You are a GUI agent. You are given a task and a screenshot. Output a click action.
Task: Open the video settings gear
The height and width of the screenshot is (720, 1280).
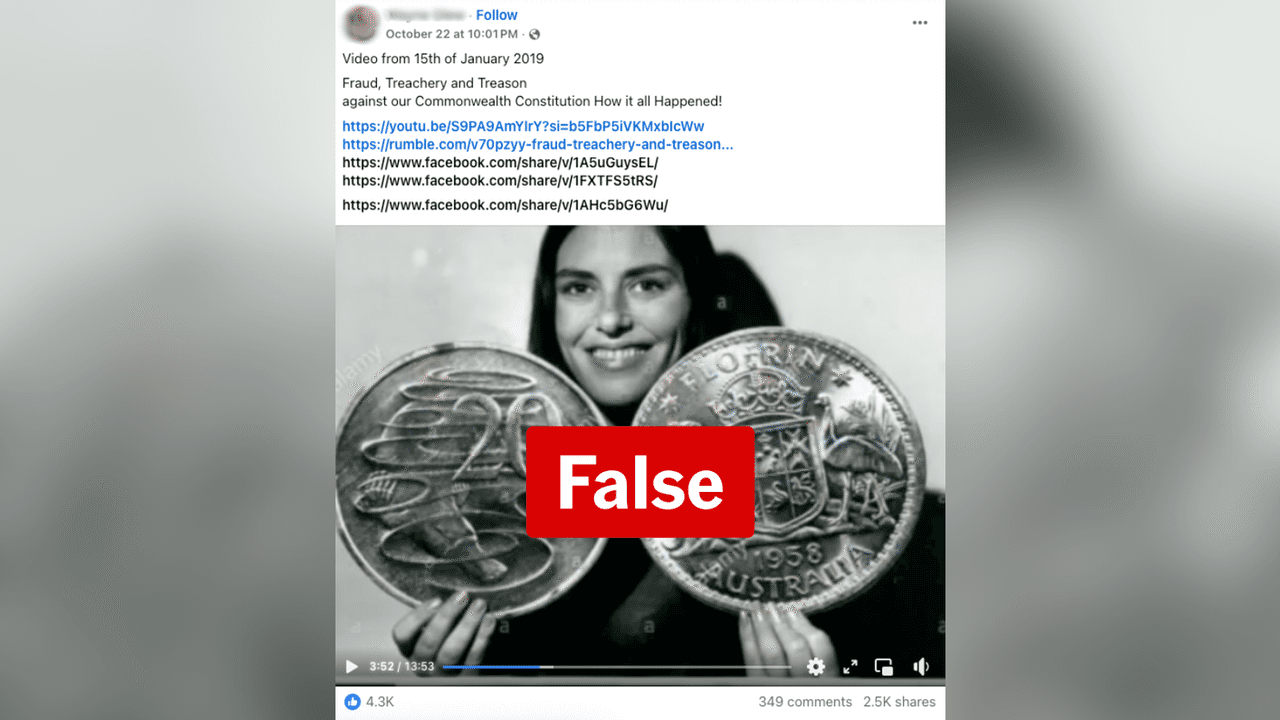tap(816, 666)
